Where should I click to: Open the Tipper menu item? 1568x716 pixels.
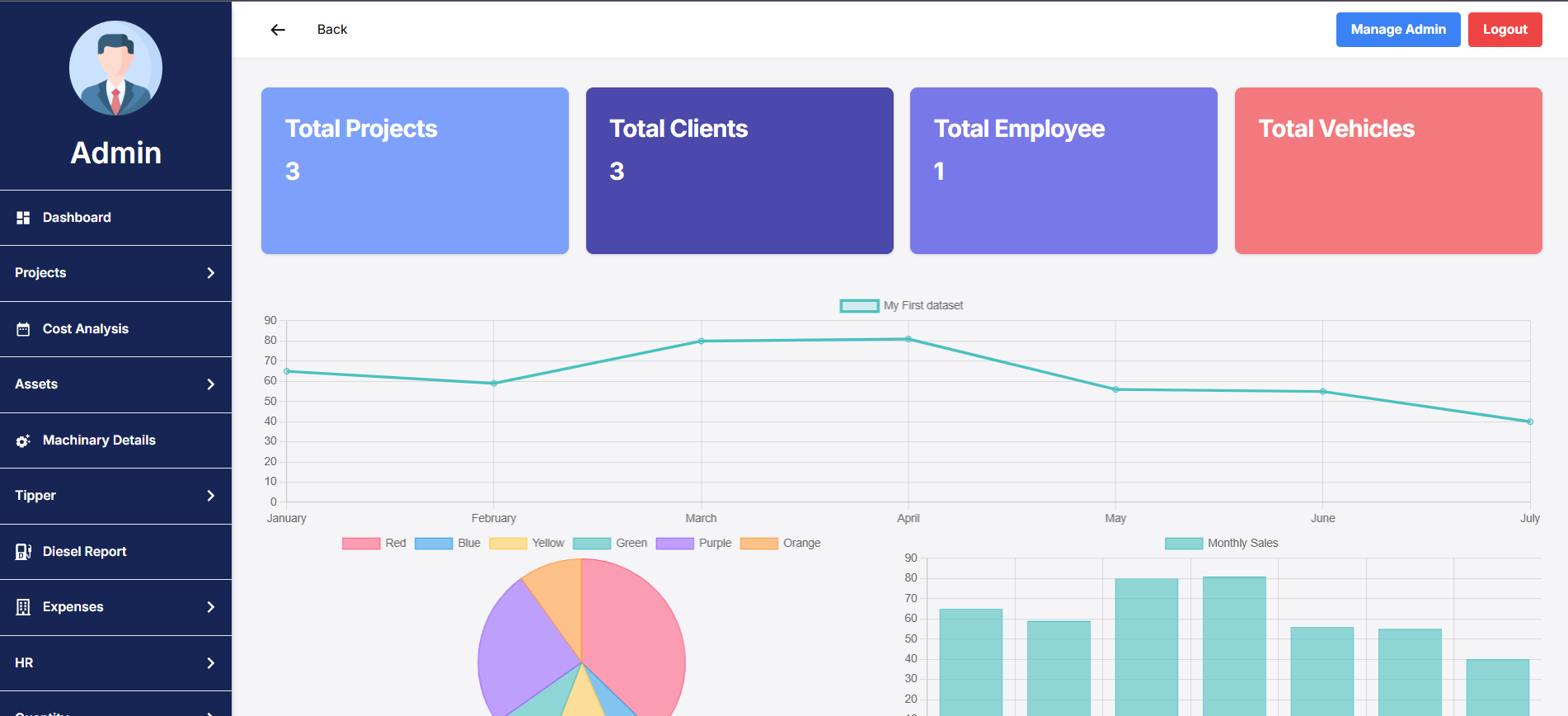115,496
